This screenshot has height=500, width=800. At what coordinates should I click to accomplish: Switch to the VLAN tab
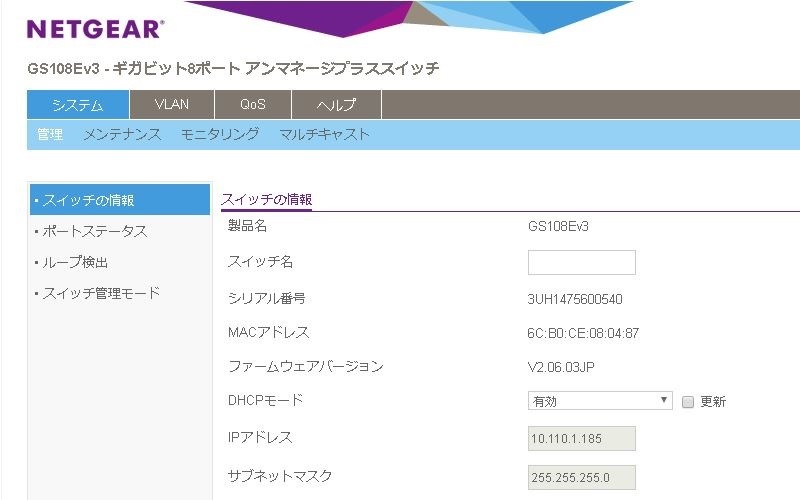[172, 105]
